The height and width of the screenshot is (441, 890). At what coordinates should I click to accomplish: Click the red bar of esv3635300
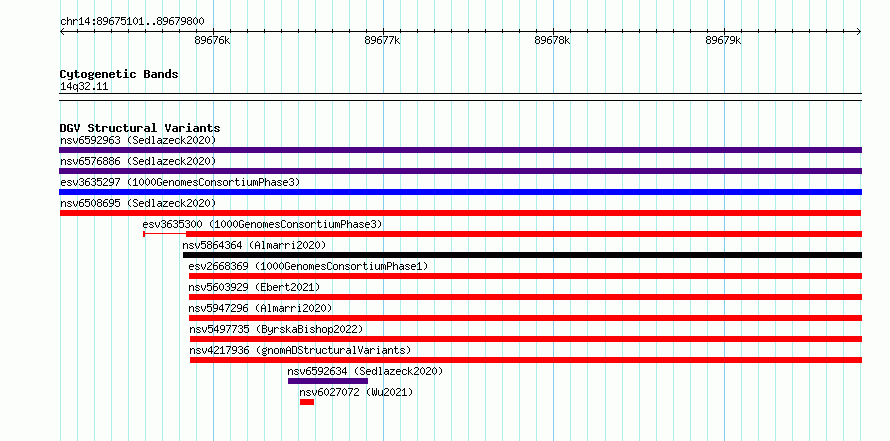502,234
